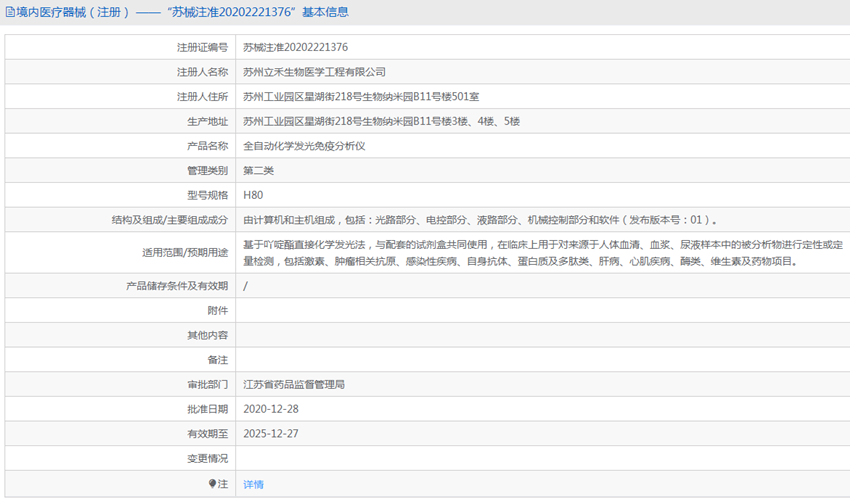Click the 产品名称 label
The height and width of the screenshot is (501, 850).
click(x=208, y=146)
